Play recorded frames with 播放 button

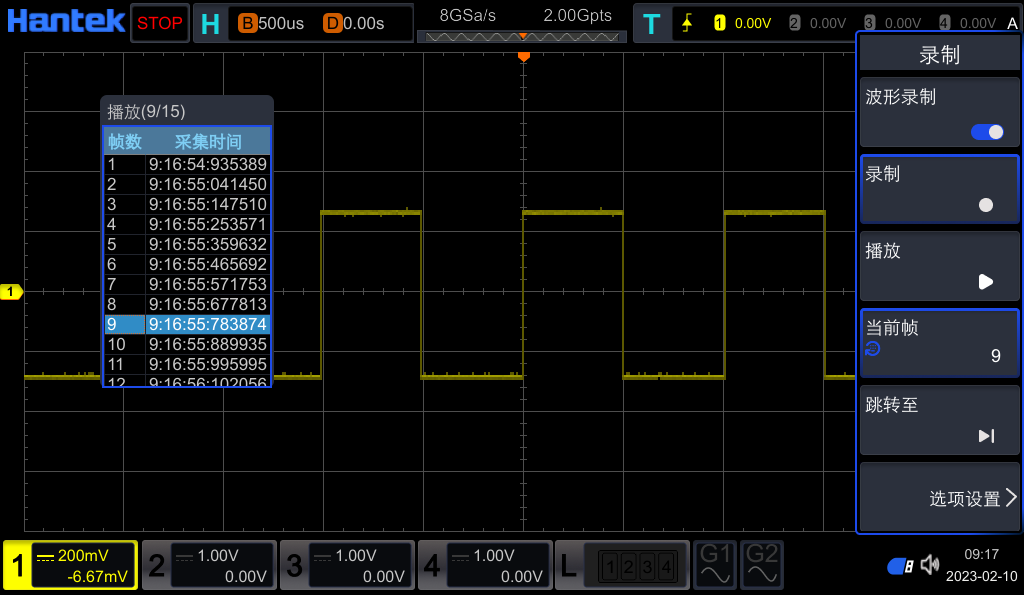(939, 265)
